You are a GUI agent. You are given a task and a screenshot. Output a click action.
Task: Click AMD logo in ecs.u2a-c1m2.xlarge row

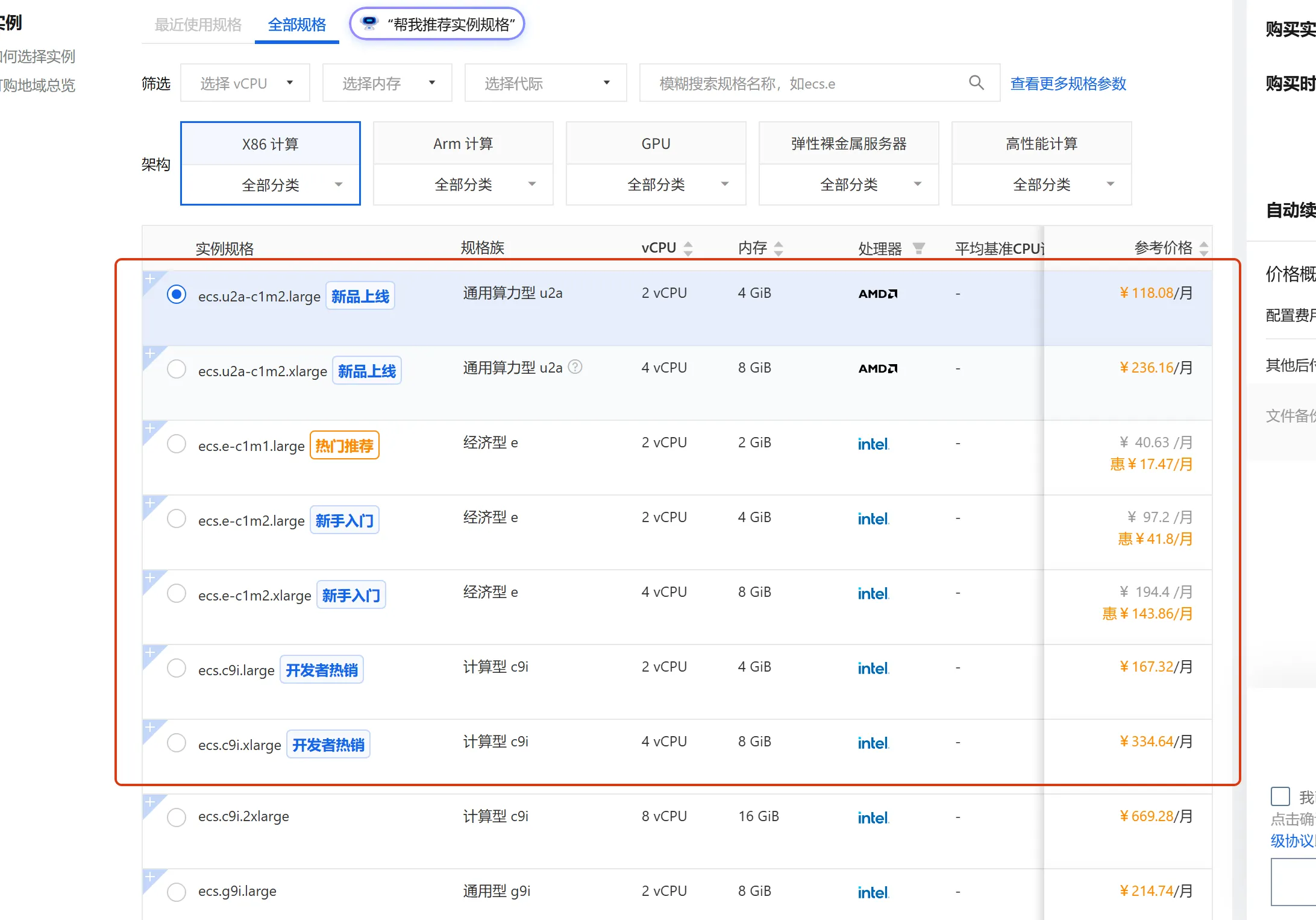(x=878, y=368)
